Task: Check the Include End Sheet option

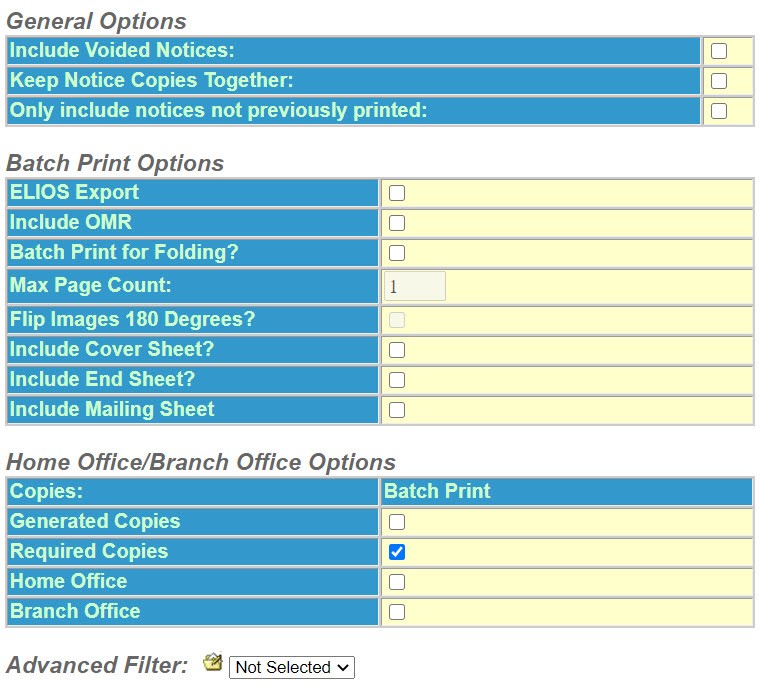Action: (x=397, y=380)
